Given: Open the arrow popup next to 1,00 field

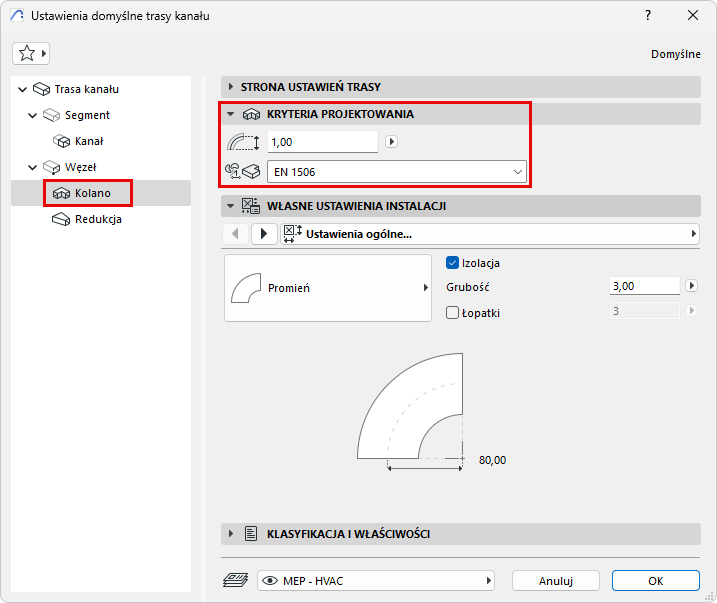Looking at the screenshot, I should (x=391, y=142).
